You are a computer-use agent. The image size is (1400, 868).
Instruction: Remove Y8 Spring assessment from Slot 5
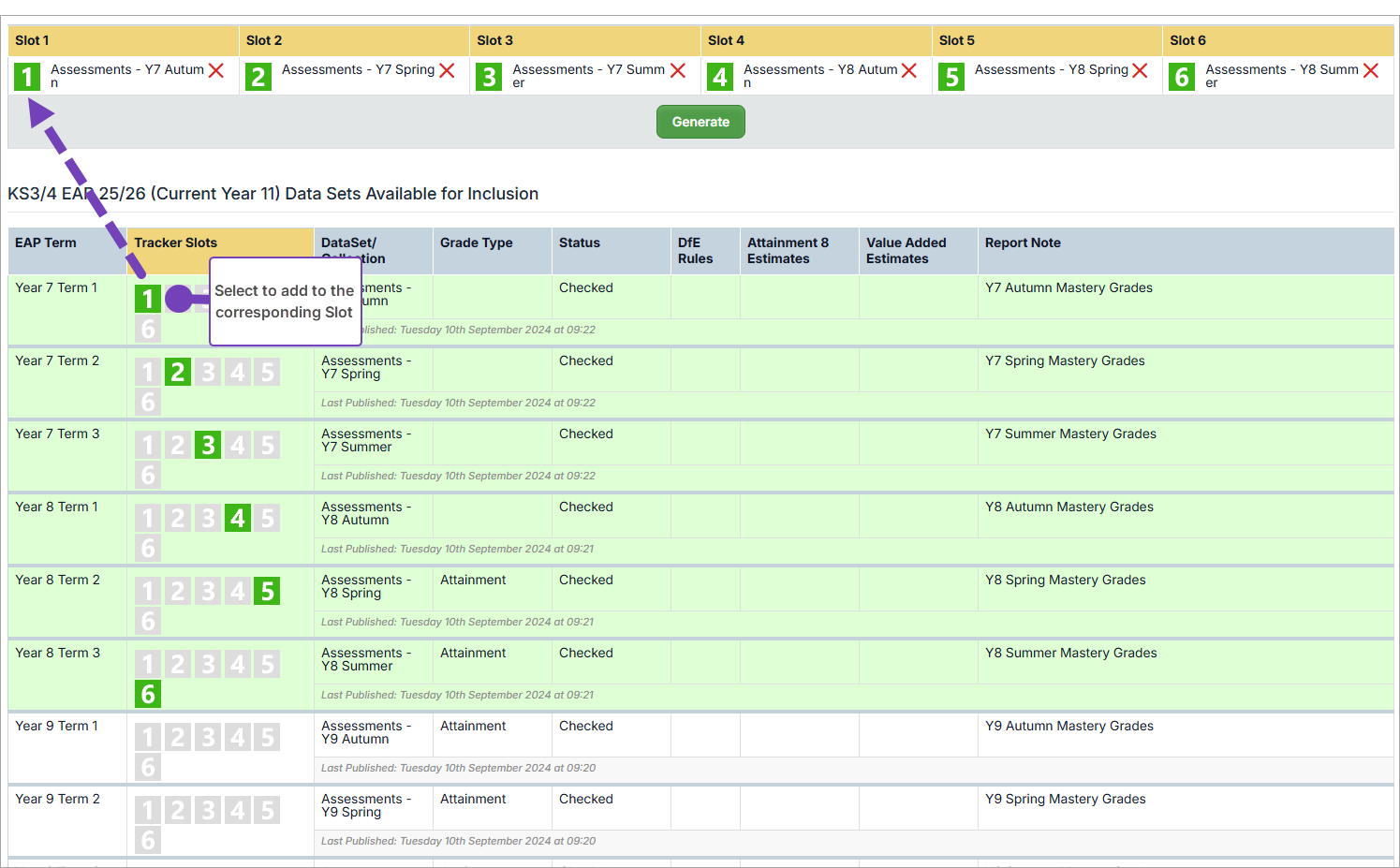click(1140, 70)
